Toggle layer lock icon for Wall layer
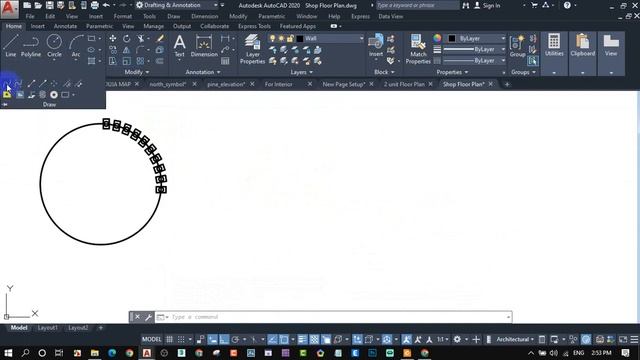This screenshot has height=360, width=640. tap(290, 38)
